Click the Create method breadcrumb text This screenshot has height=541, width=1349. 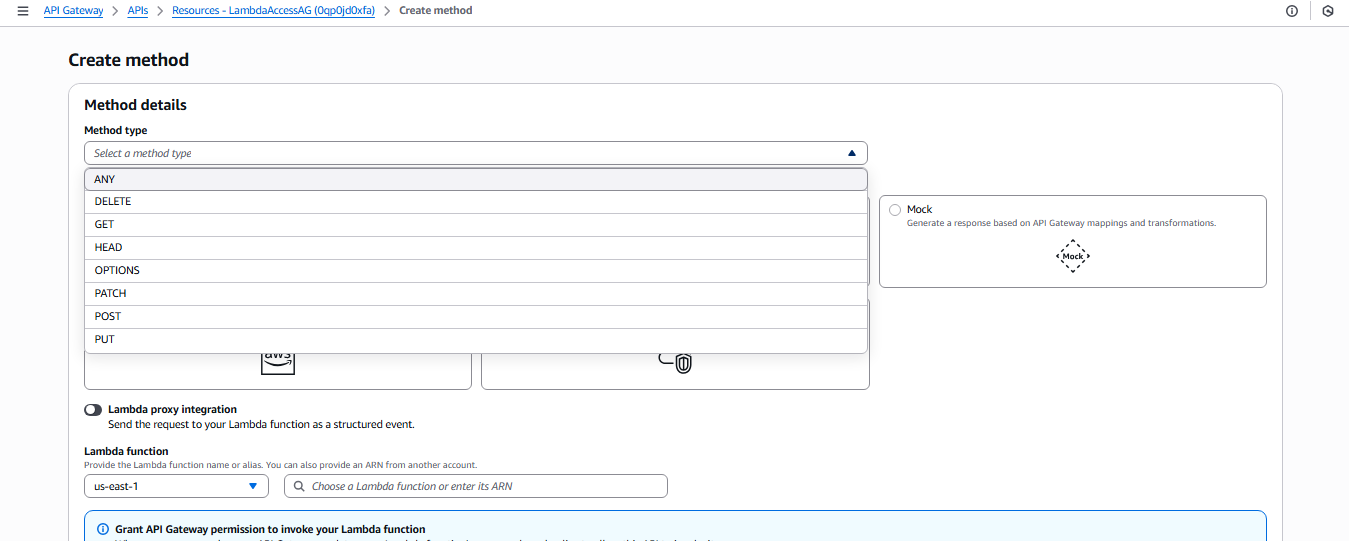click(436, 11)
